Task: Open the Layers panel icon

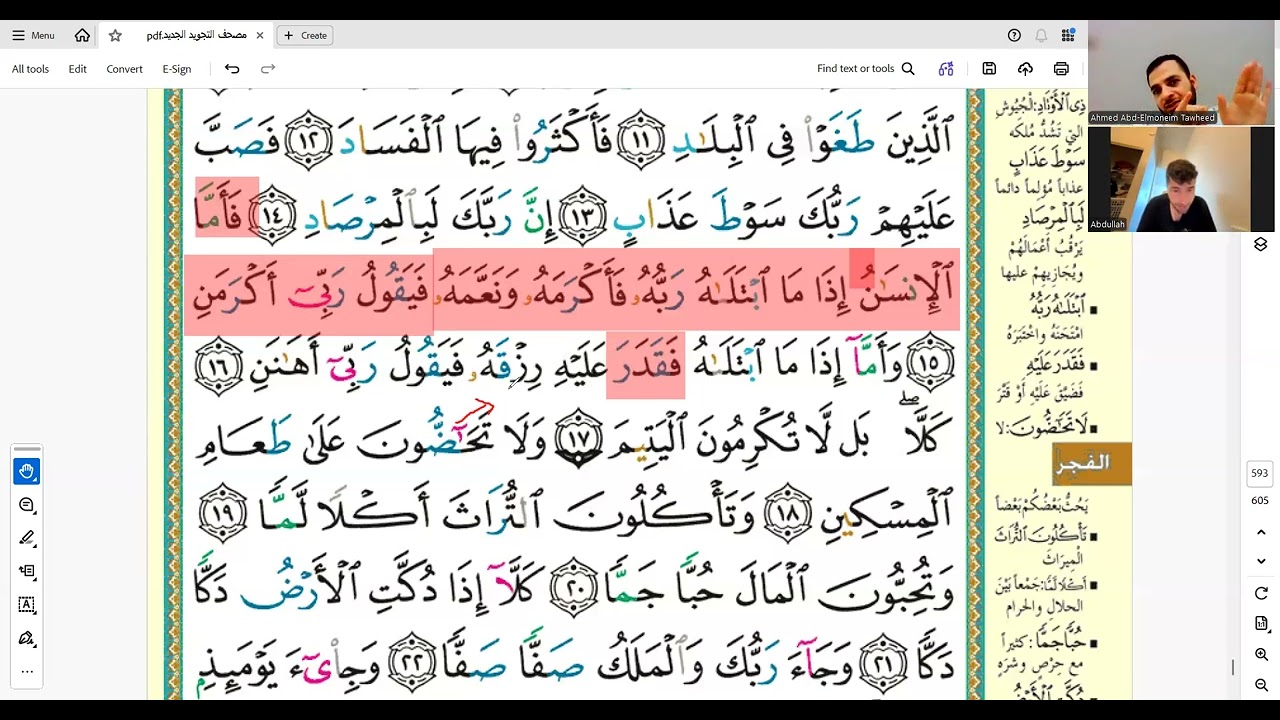Action: pos(1260,245)
